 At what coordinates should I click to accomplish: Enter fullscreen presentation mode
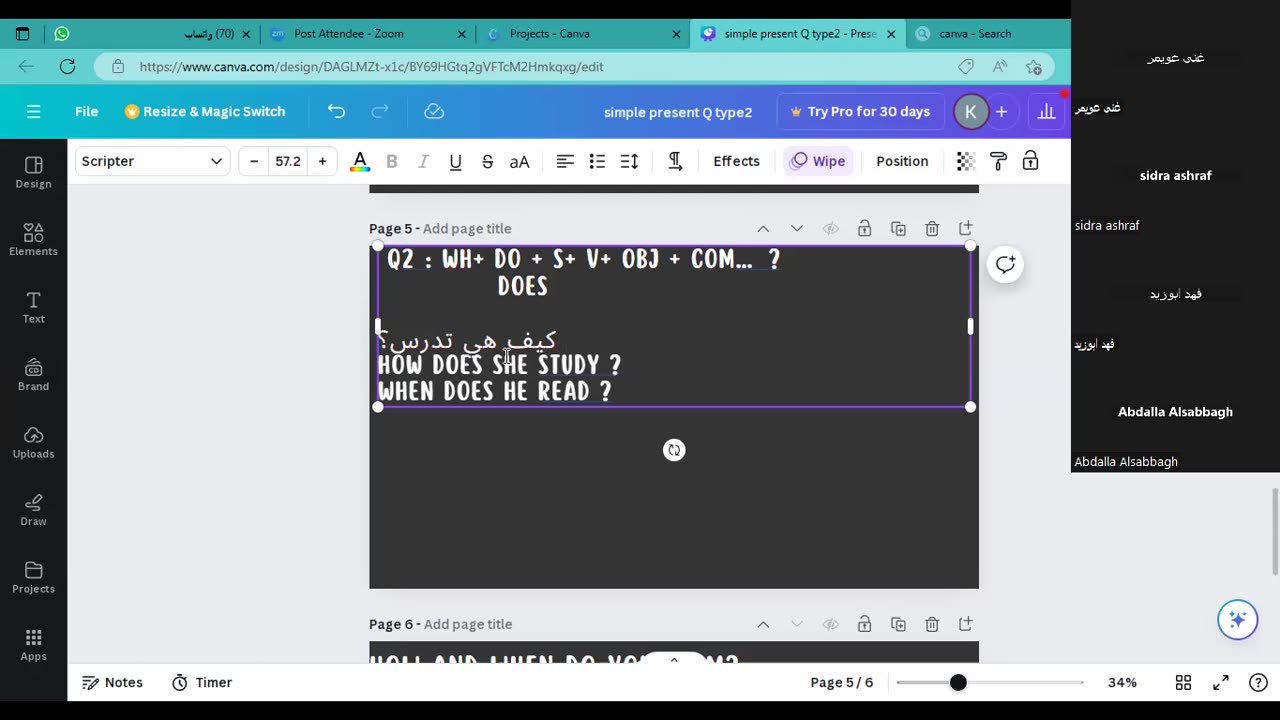tap(1221, 682)
